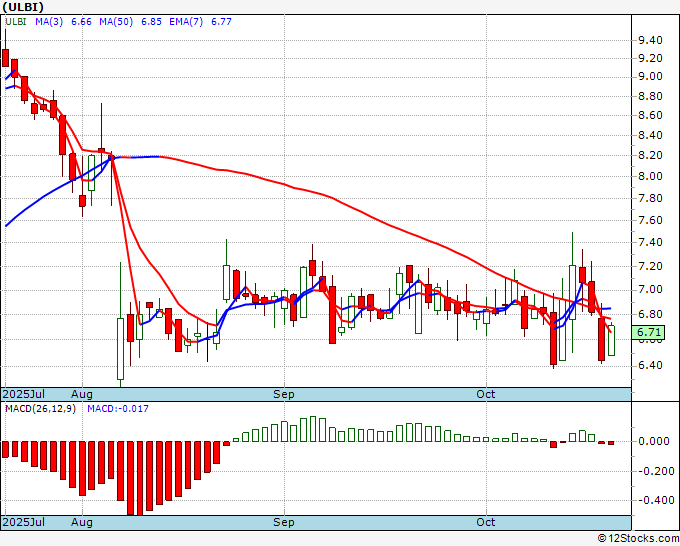Select the 9.00 price axis label
The width and height of the screenshot is (680, 546).
(x=651, y=77)
